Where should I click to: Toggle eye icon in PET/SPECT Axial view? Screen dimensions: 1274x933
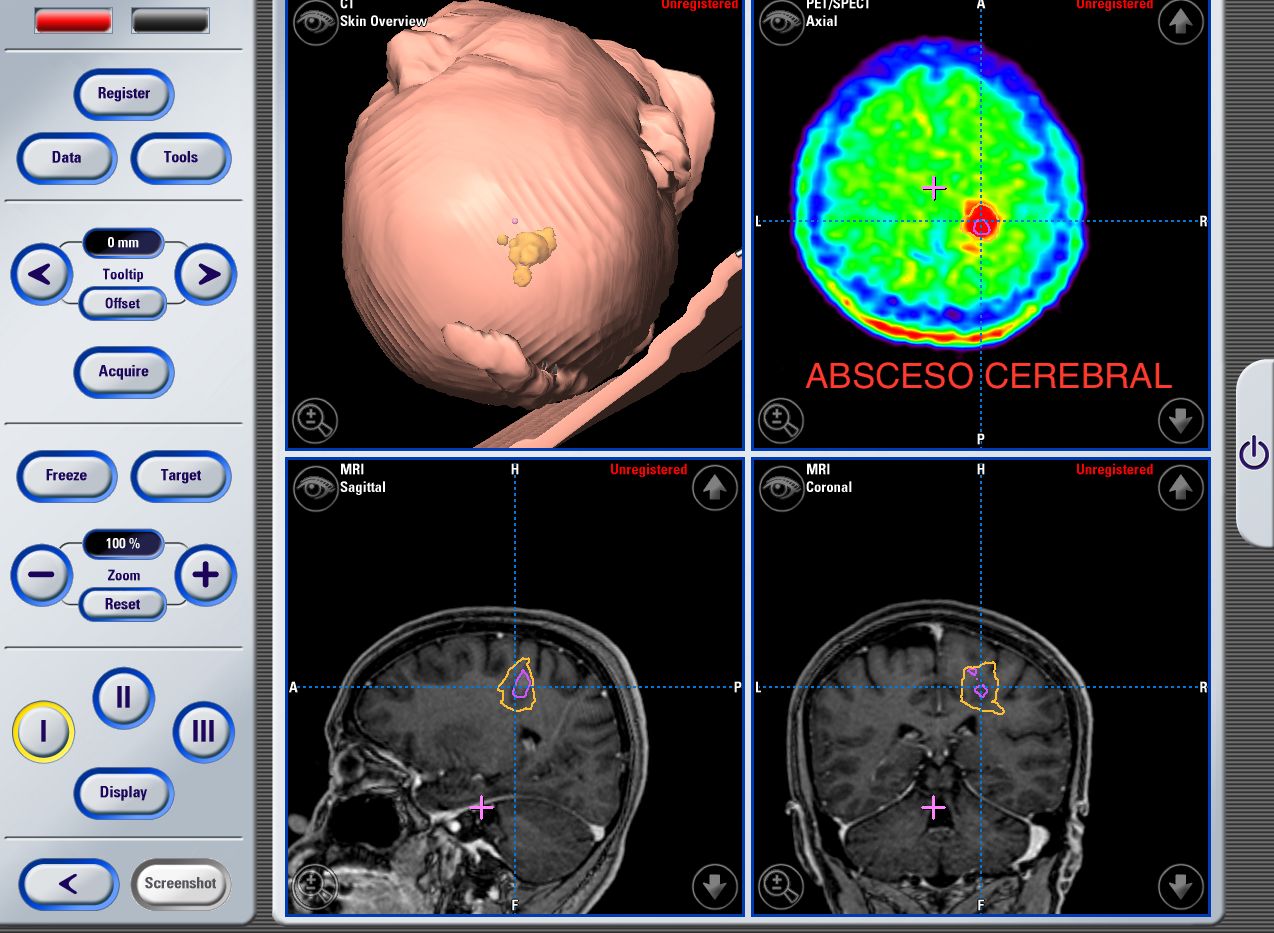click(781, 22)
